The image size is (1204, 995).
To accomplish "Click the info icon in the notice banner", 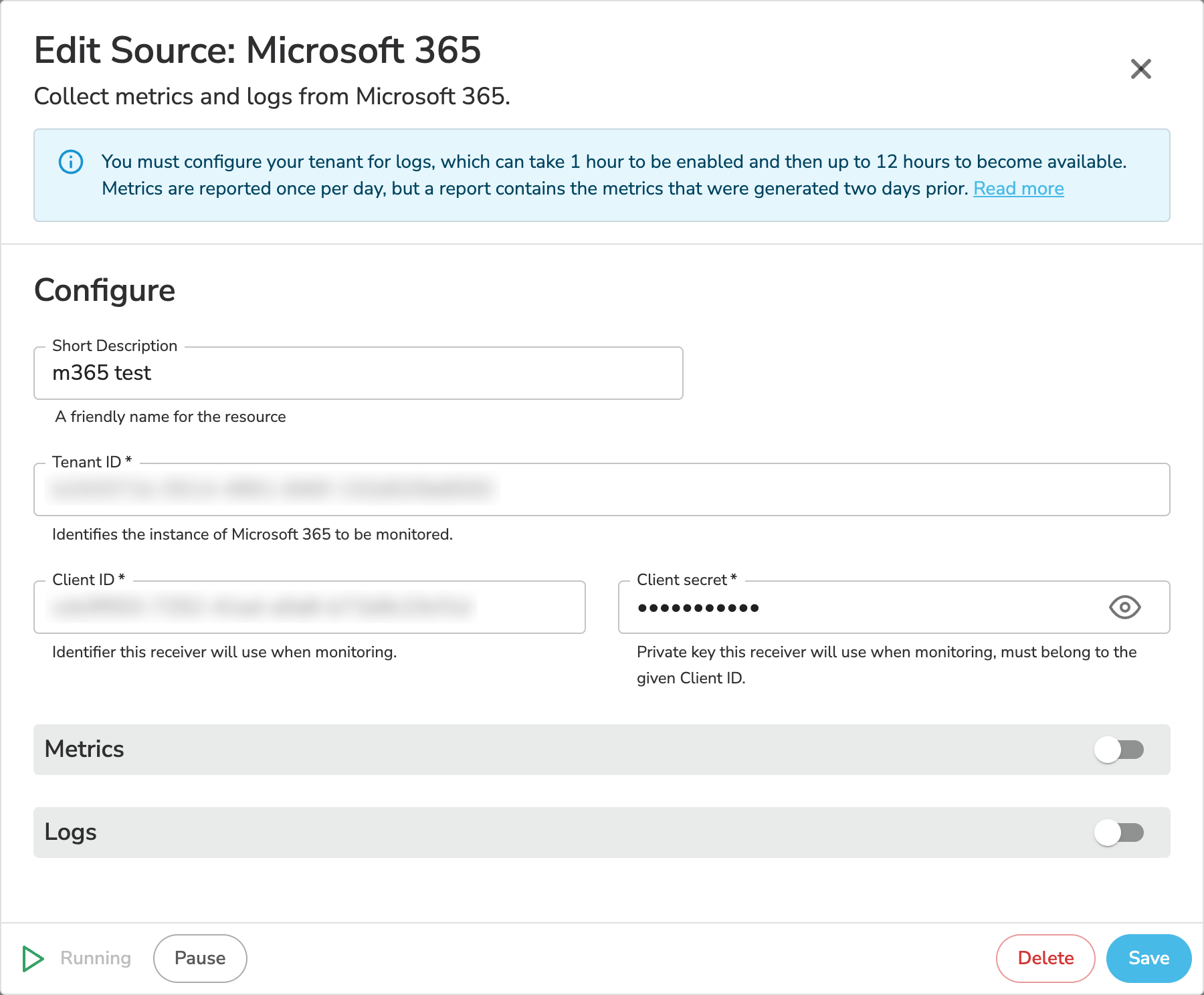I will 71,162.
